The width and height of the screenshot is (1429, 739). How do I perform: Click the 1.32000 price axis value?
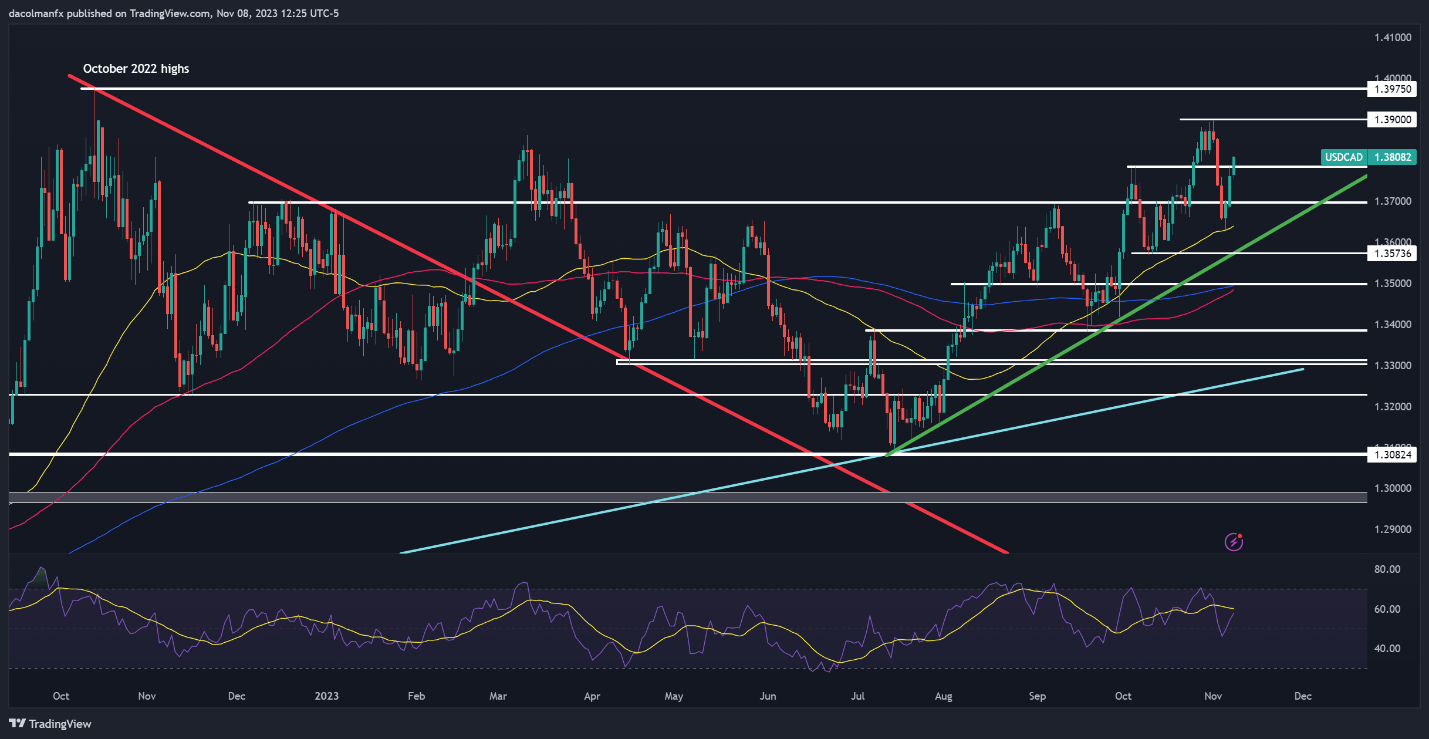1392,406
